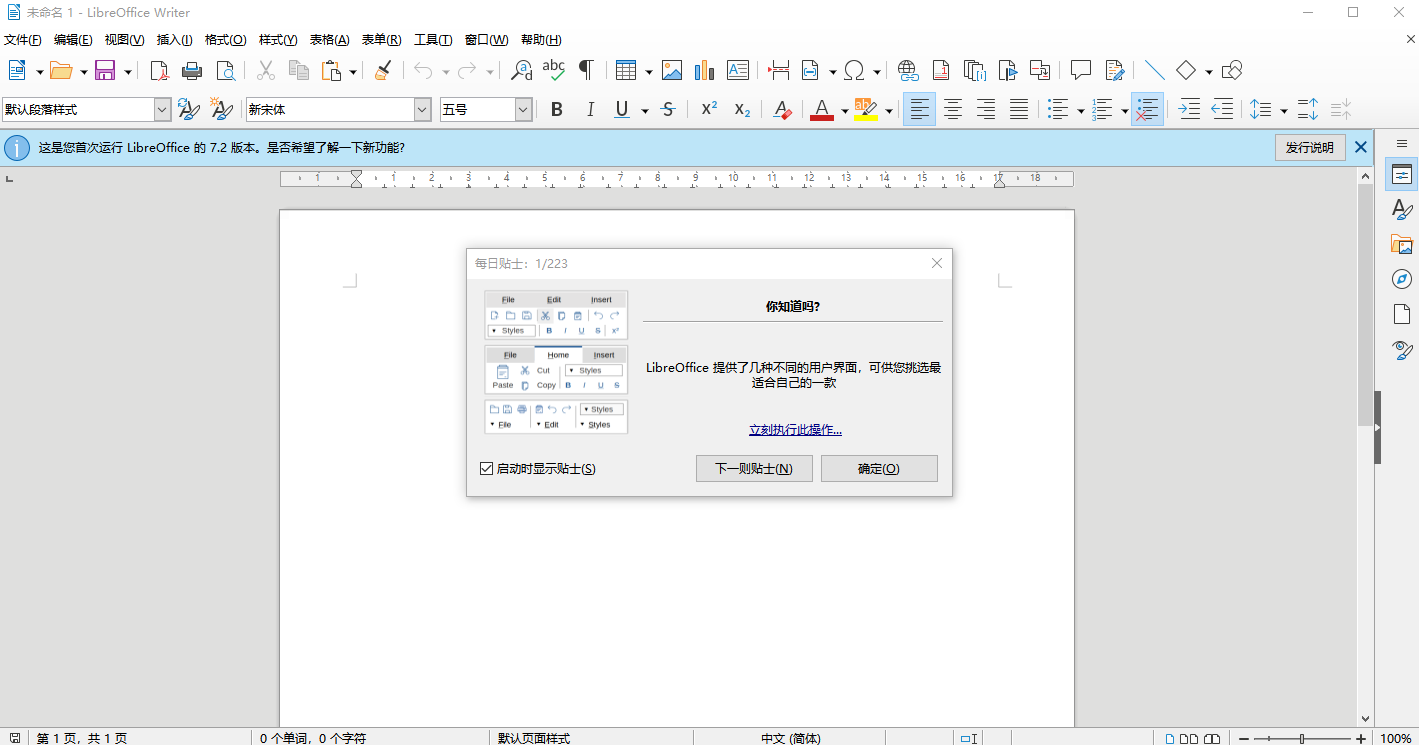Click 默认页面样式 in status bar
This screenshot has width=1419, height=745.
(534, 738)
